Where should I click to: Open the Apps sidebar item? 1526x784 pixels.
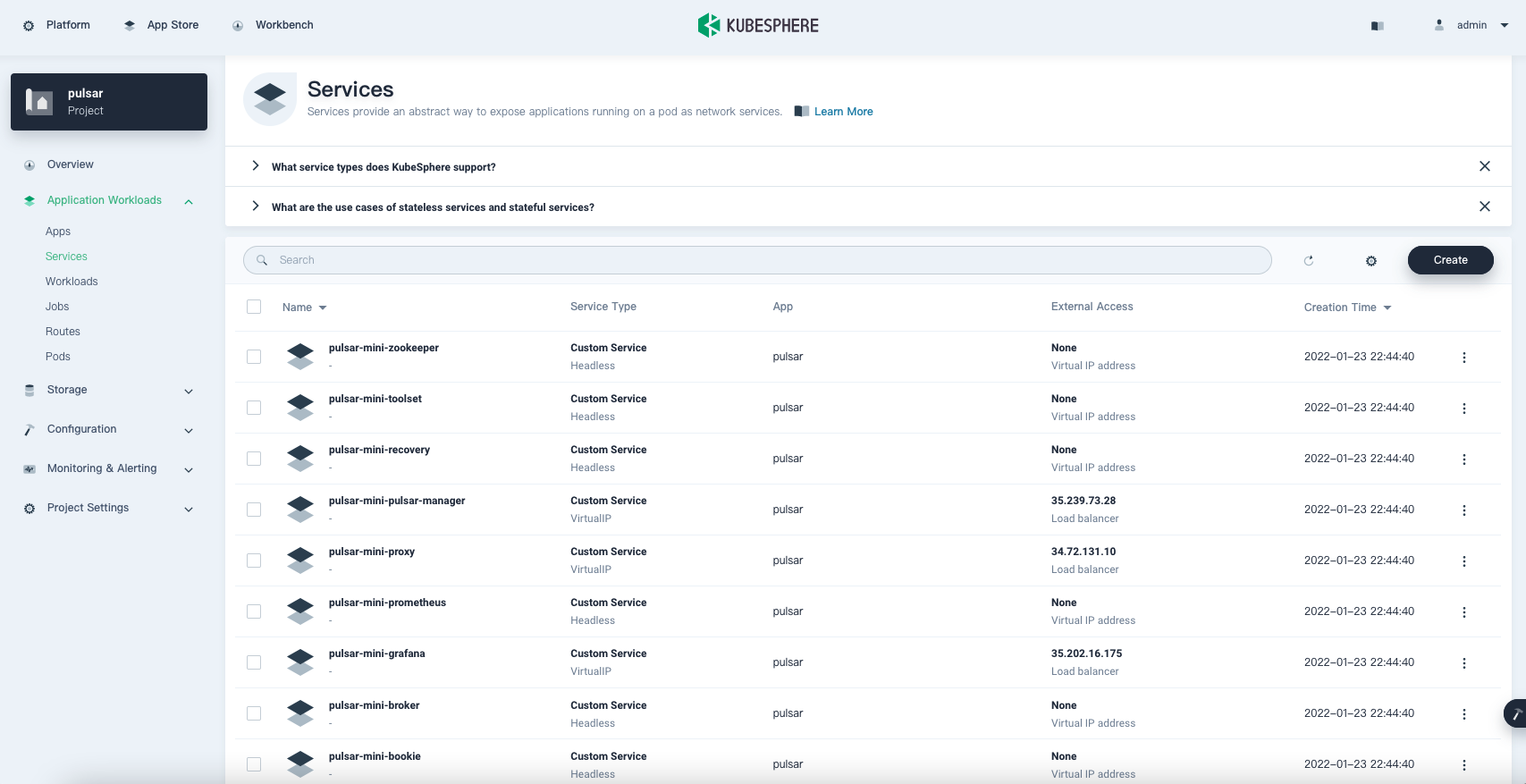pyautogui.click(x=58, y=232)
